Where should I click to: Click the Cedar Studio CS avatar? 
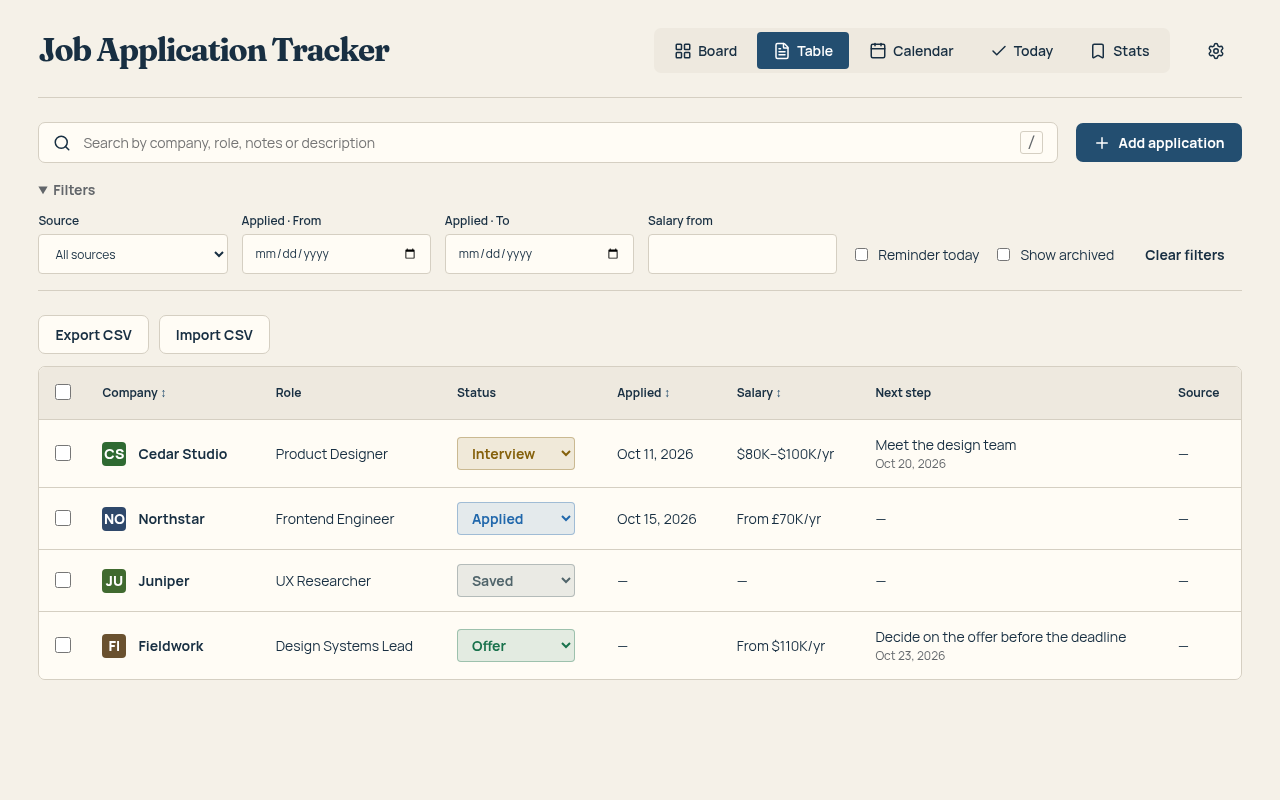(x=114, y=454)
